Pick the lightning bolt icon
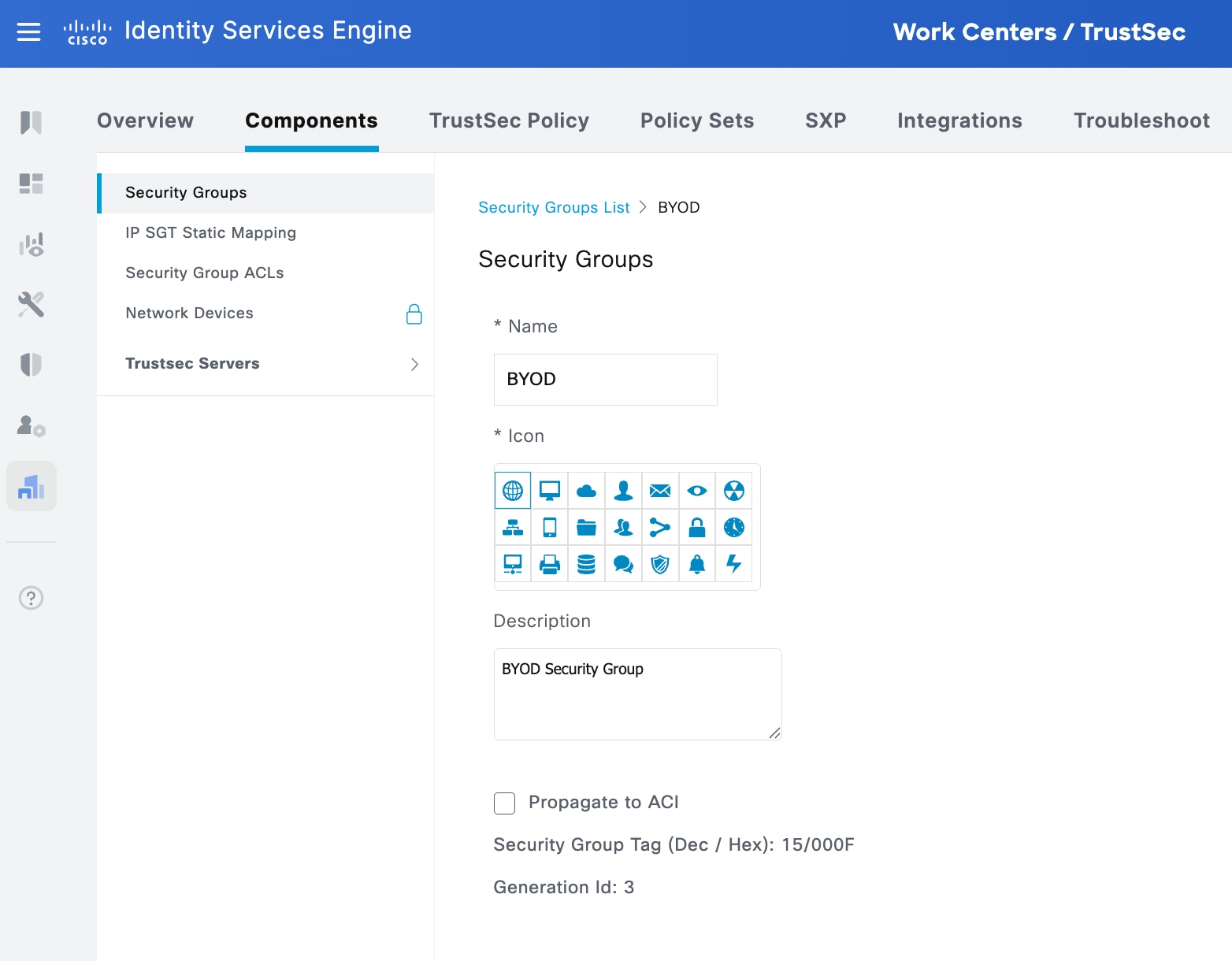Screen dimensions: 1232x961 click(x=733, y=564)
